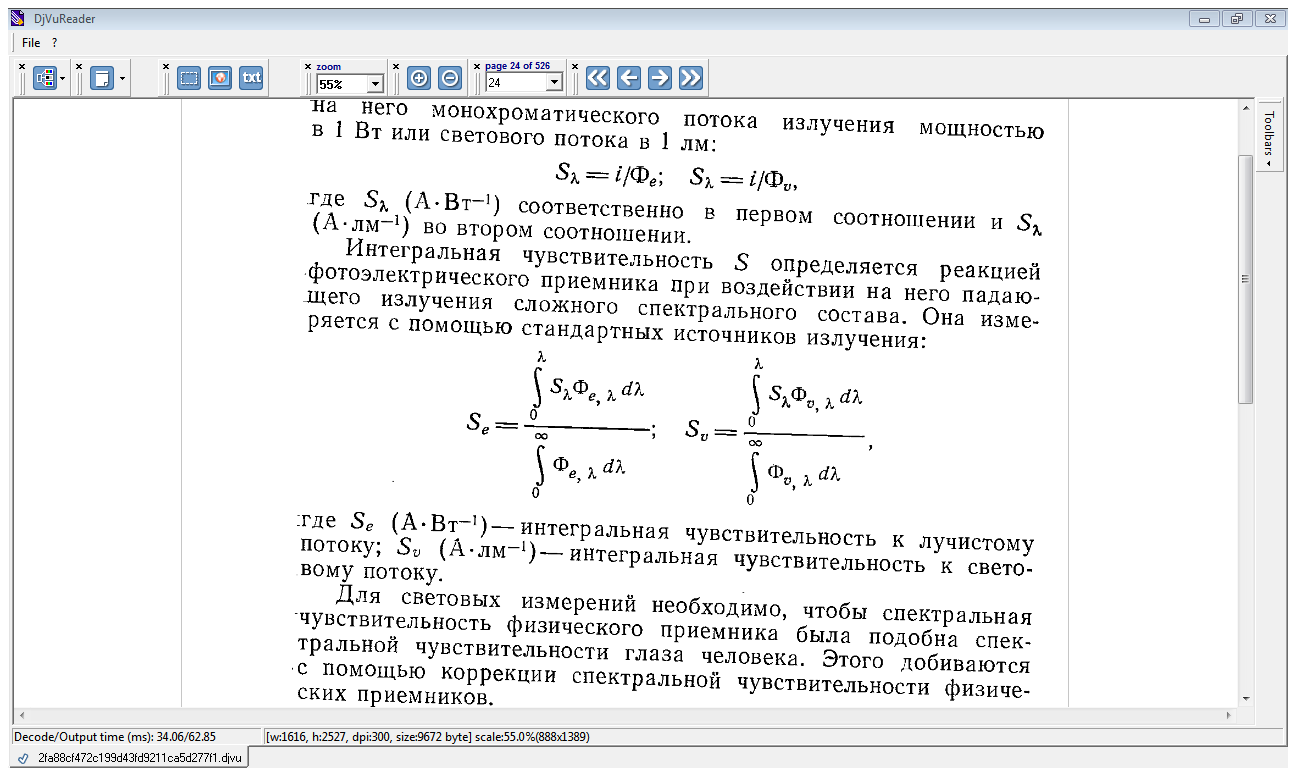The width and height of the screenshot is (1296, 776).
Task: Select the djvu document tab at bottom
Action: (x=130, y=758)
